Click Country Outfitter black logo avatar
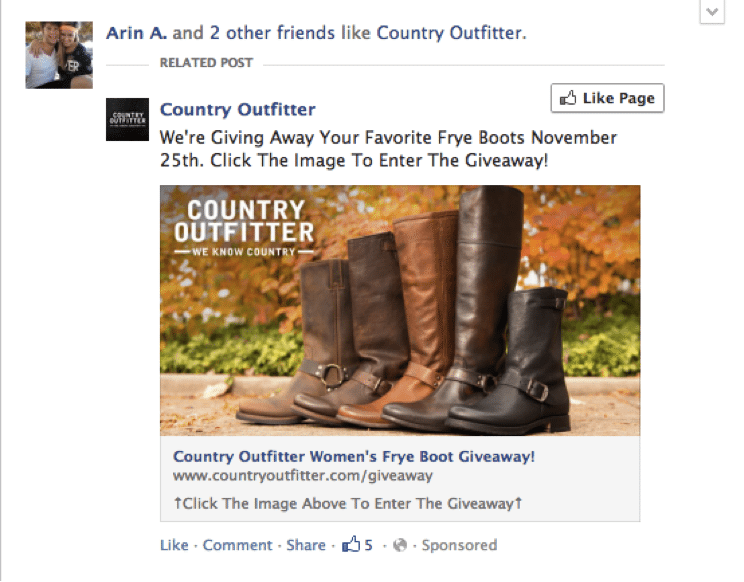Image resolution: width=744 pixels, height=582 pixels. (127, 120)
